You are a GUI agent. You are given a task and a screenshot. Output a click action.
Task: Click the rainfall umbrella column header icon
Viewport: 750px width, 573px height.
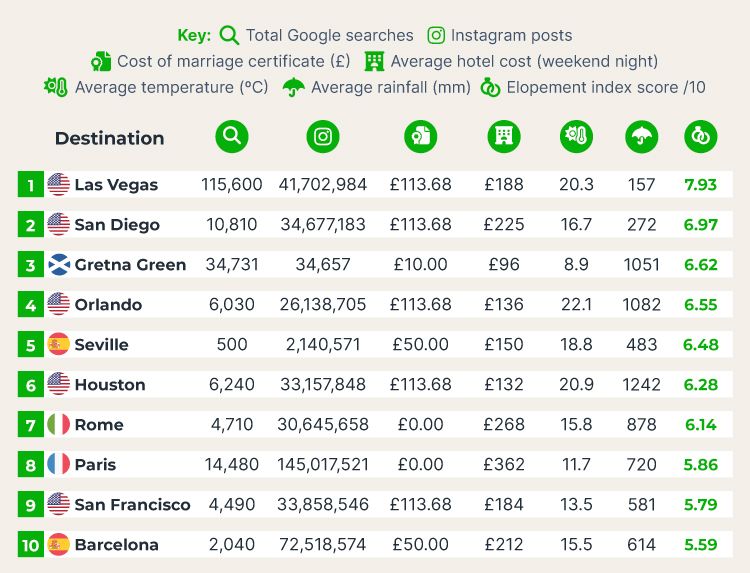641,137
